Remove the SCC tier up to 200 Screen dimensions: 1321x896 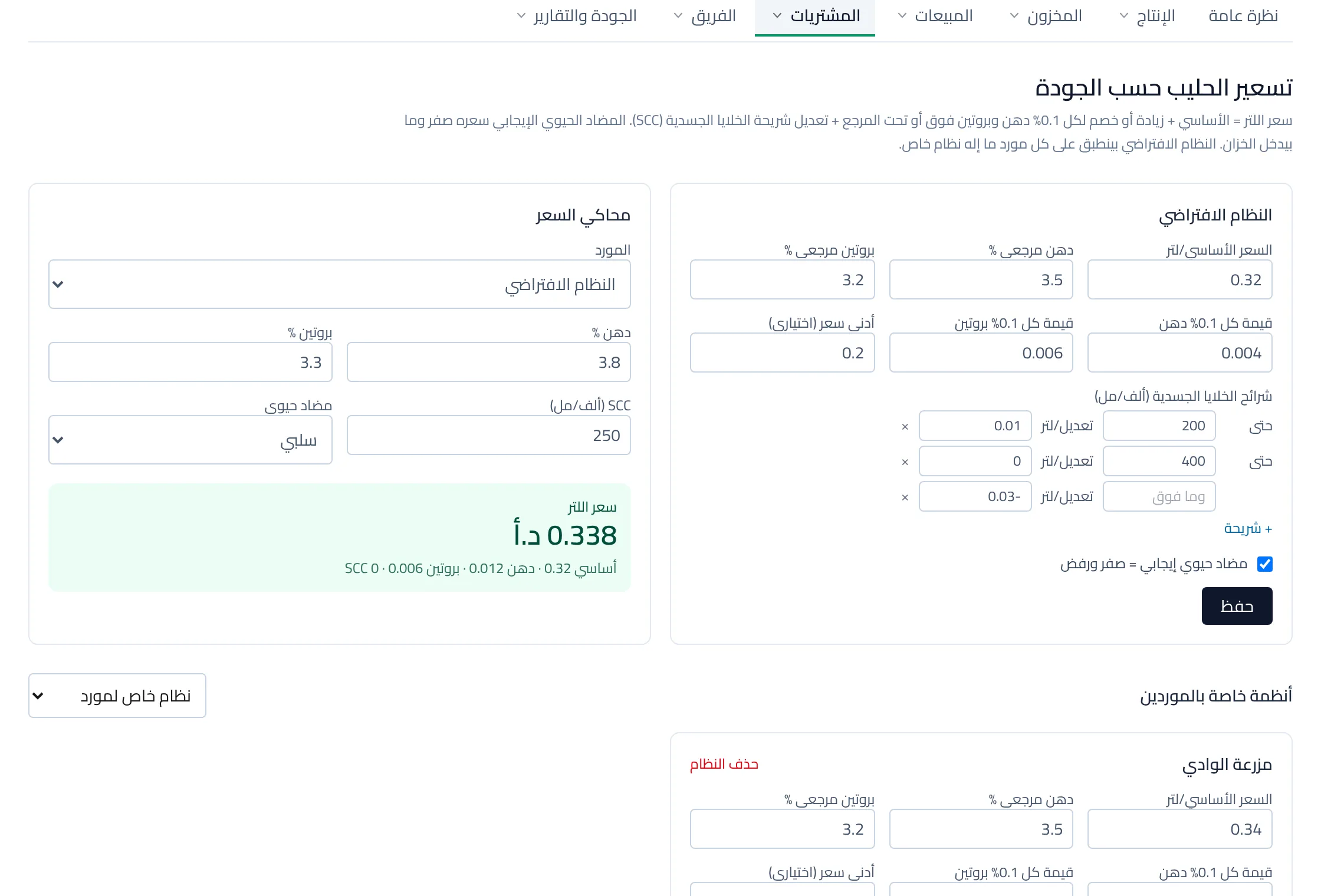point(905,426)
